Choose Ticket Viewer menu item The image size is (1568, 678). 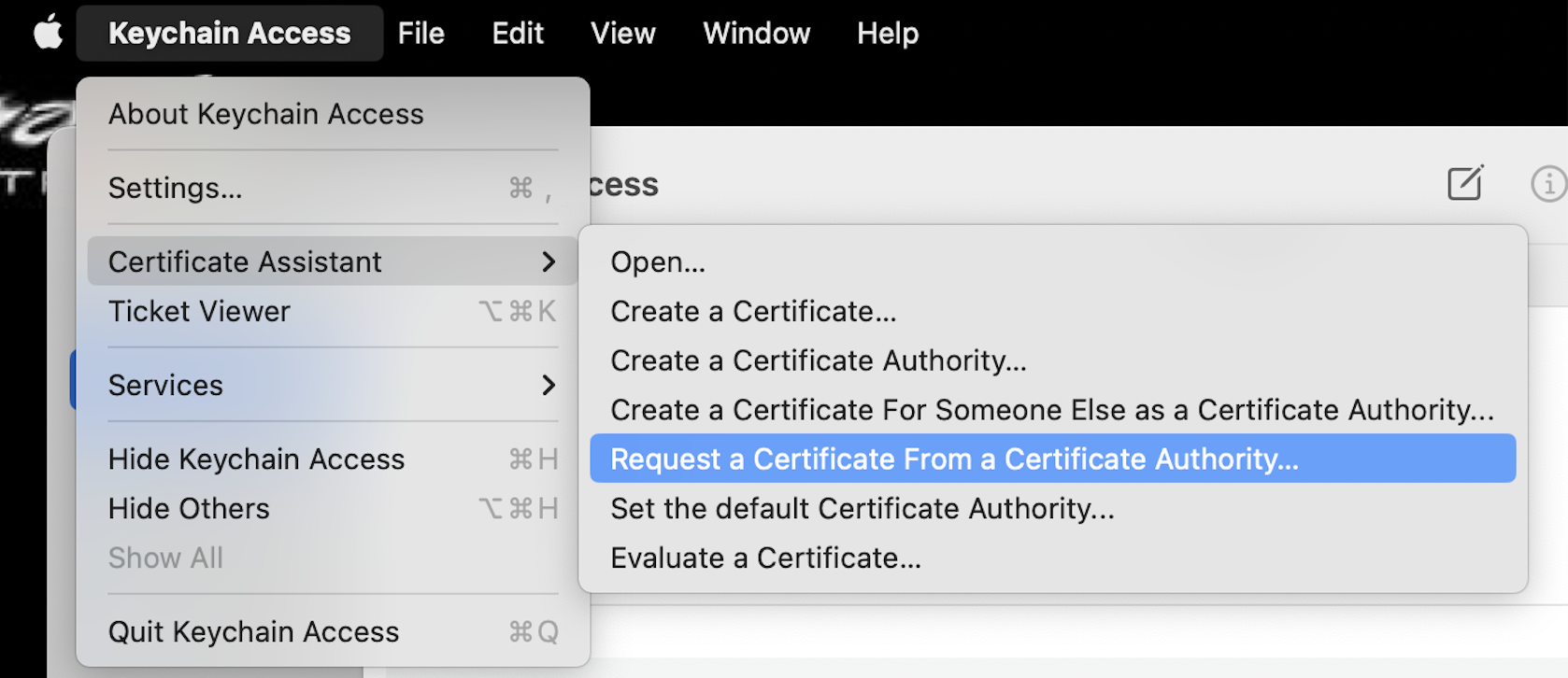click(199, 311)
